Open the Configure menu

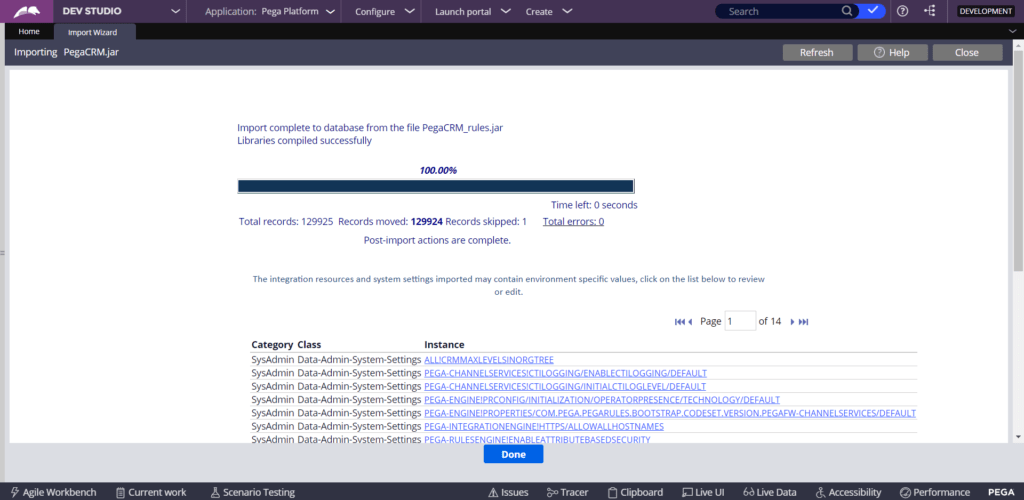(x=385, y=11)
